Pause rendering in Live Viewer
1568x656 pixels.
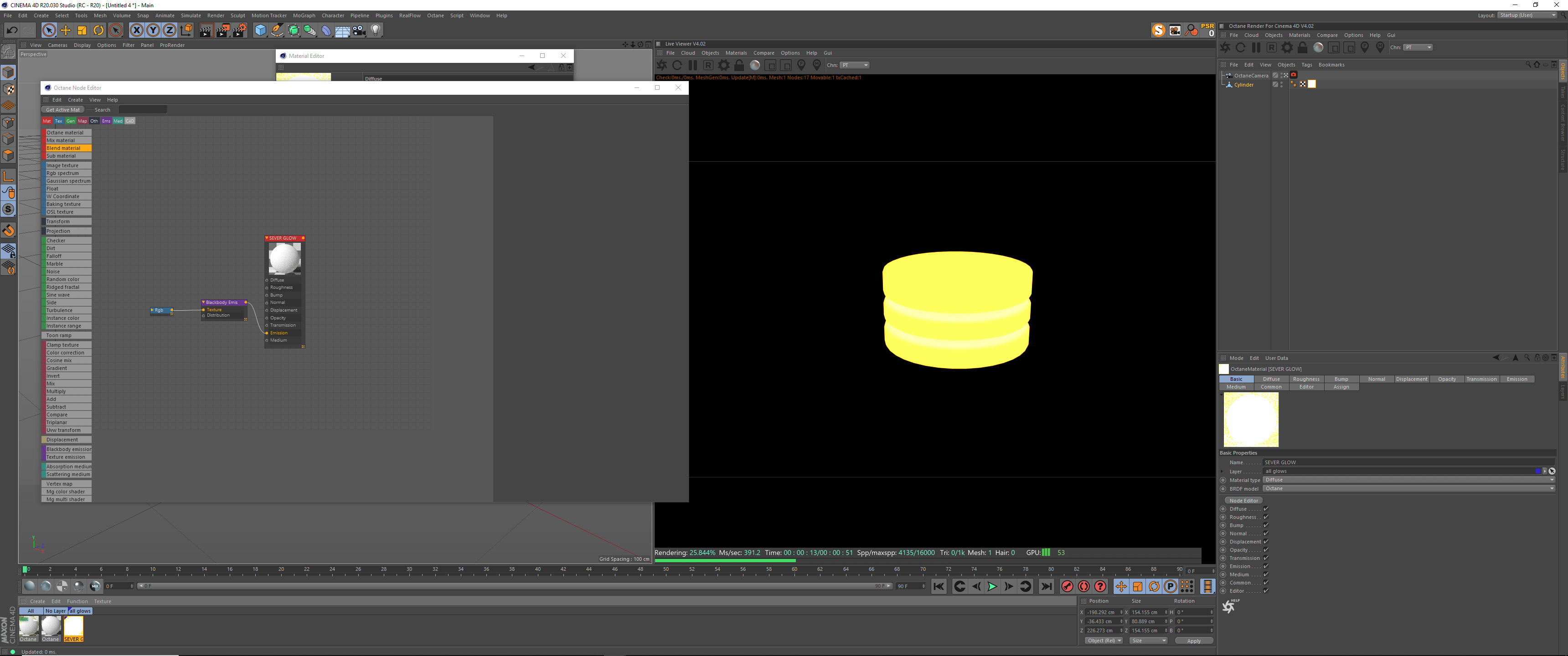(693, 65)
